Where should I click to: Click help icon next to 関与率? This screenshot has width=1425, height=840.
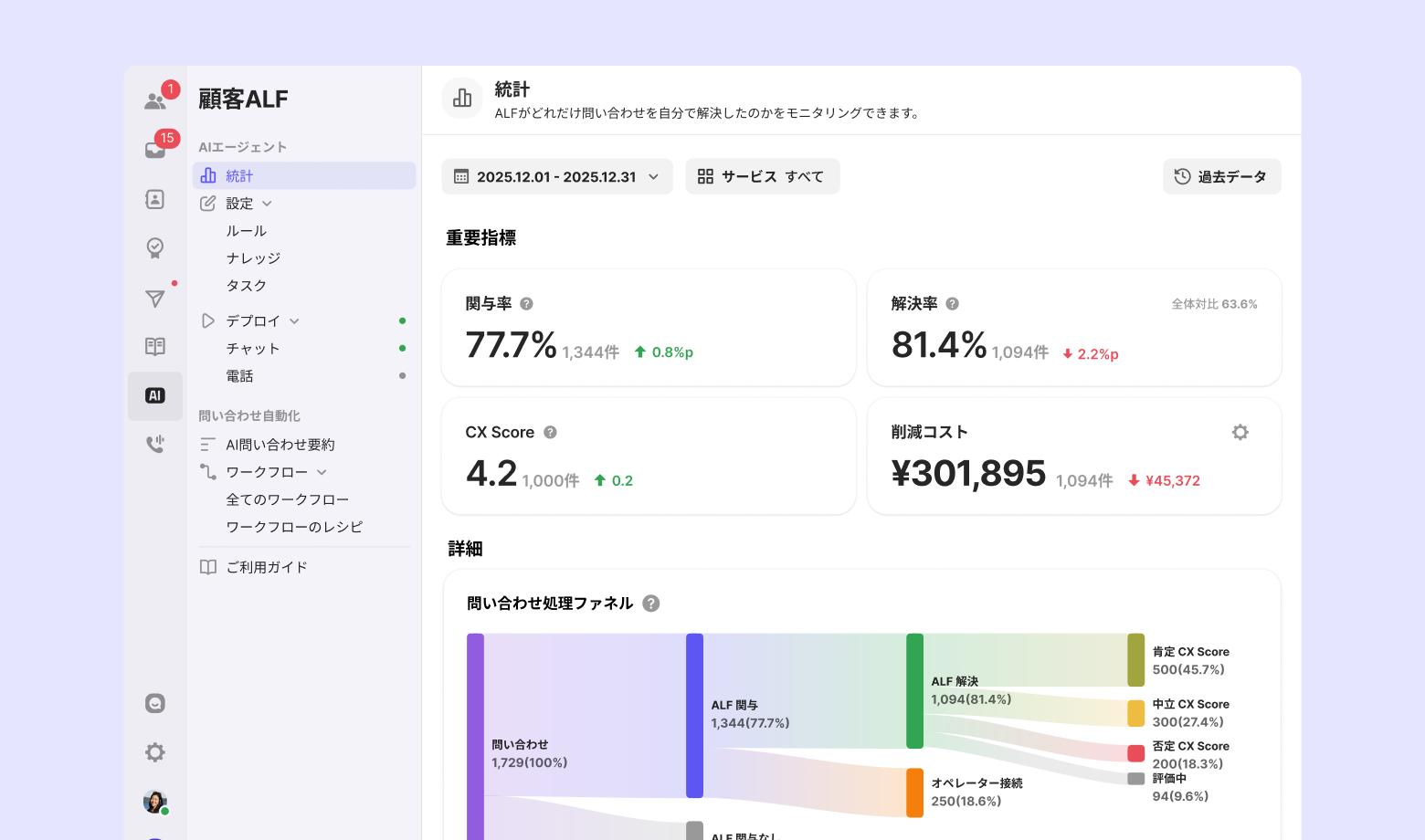tap(526, 304)
